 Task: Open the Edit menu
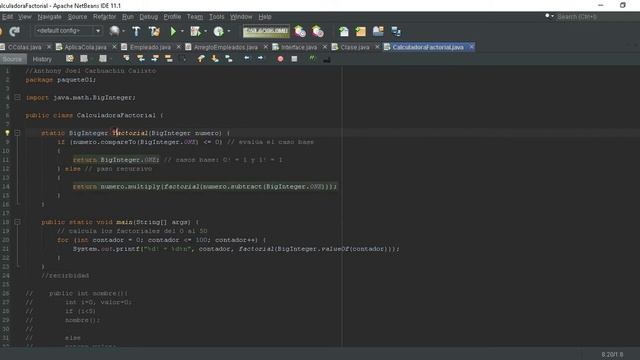[x=7, y=17]
